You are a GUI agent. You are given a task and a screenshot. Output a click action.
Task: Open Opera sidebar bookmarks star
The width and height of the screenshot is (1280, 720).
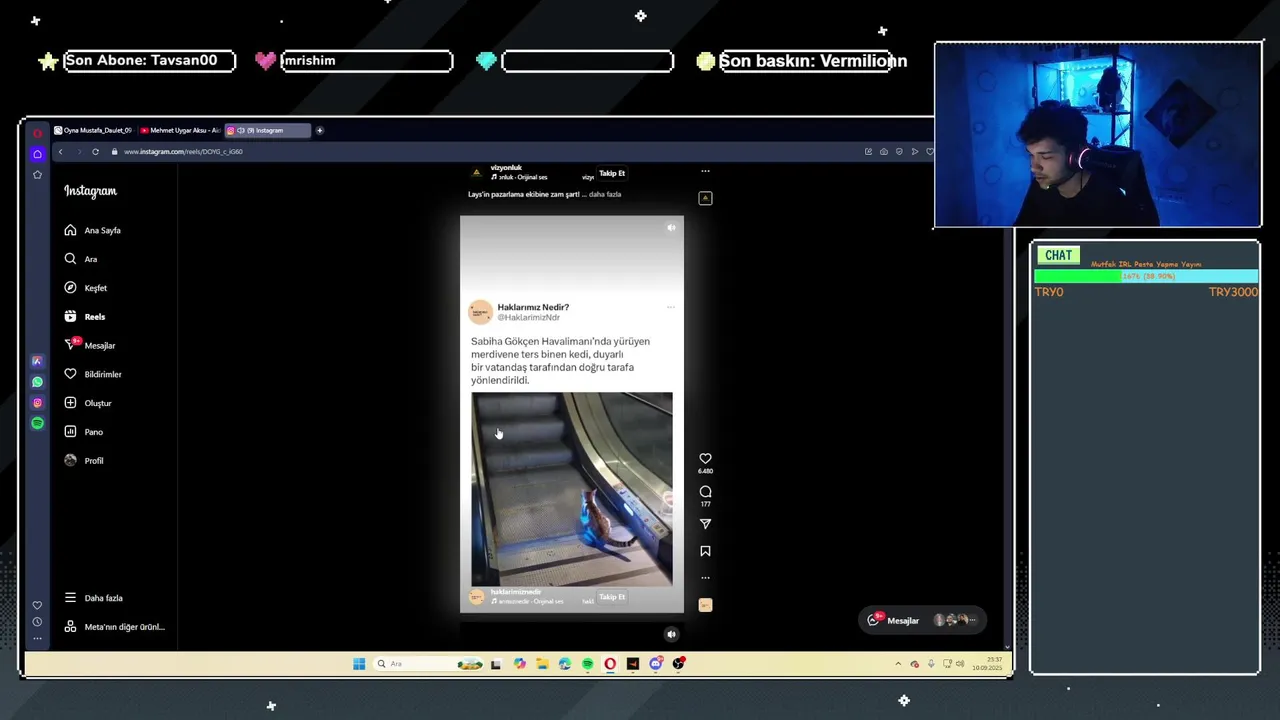click(x=37, y=175)
